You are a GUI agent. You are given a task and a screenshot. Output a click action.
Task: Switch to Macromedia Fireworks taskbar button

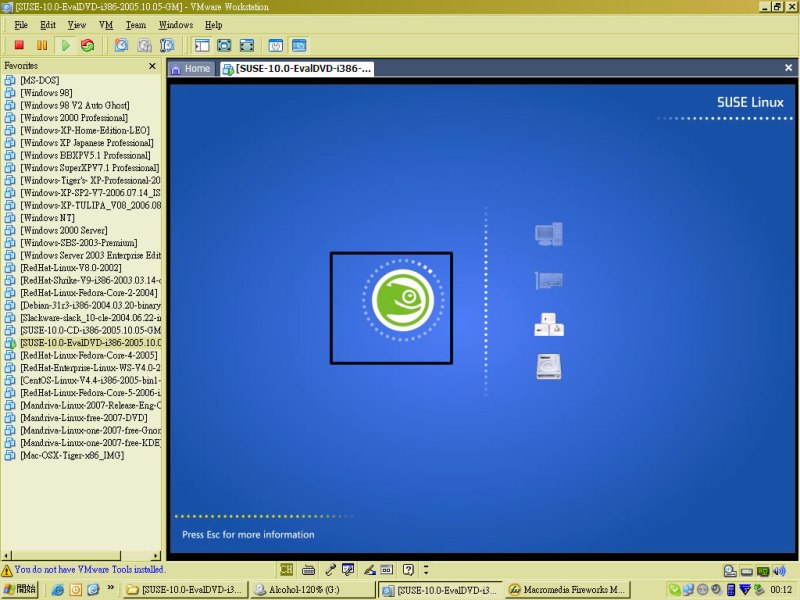pos(568,590)
